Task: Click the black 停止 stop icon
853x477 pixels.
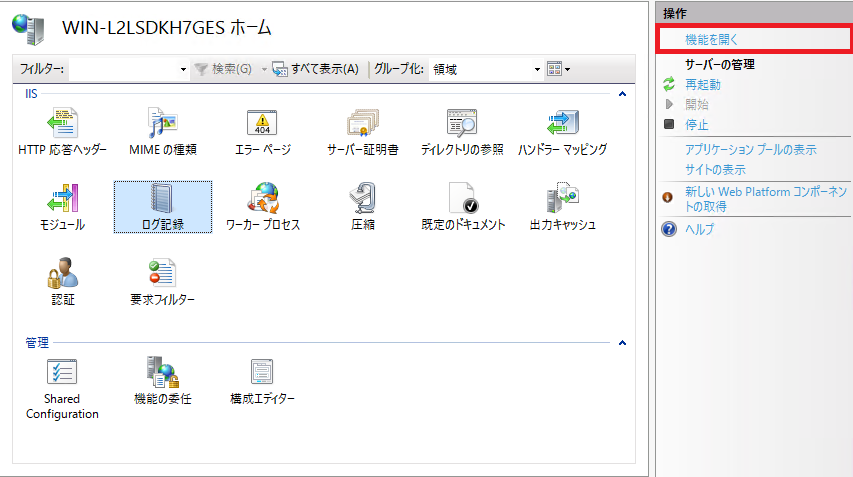Action: (669, 124)
